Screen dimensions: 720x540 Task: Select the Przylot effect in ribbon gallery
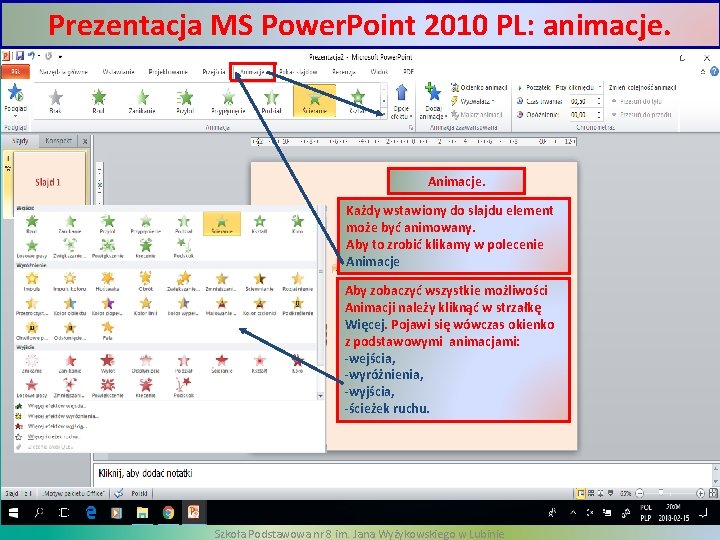185,101
